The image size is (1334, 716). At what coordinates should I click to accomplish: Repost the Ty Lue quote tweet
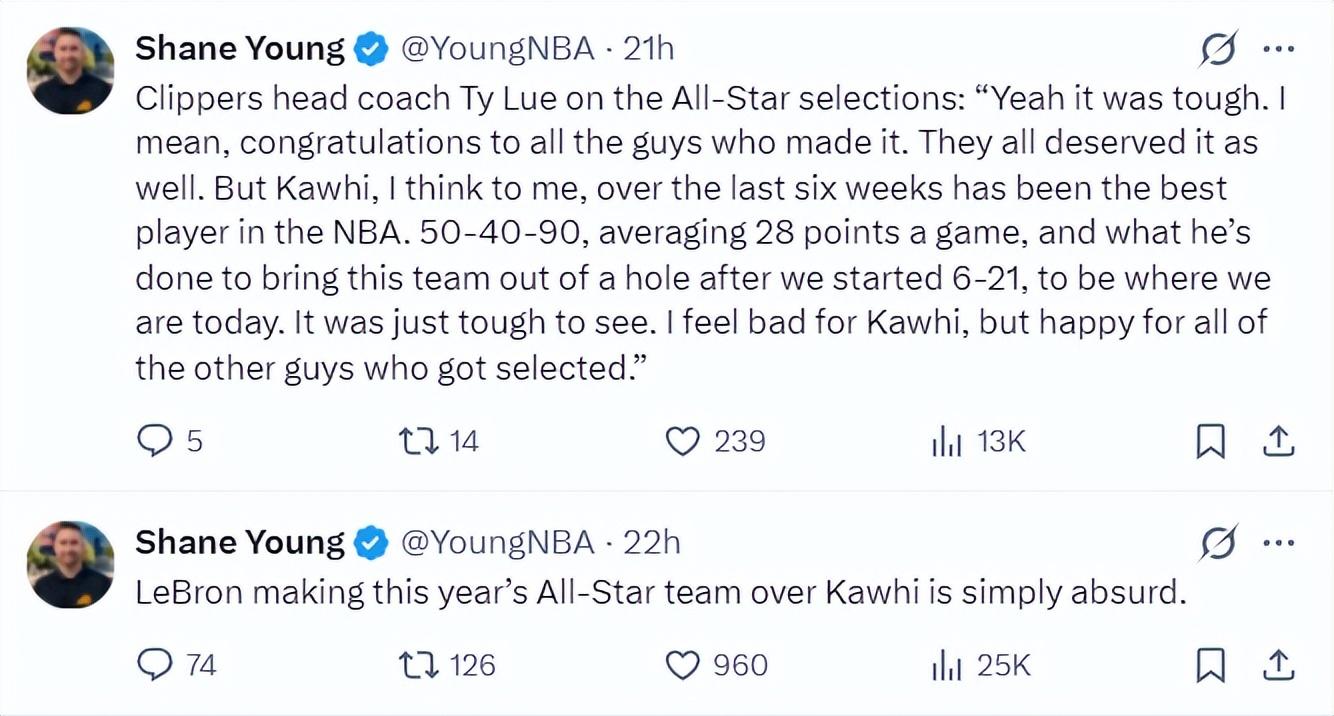coord(414,441)
